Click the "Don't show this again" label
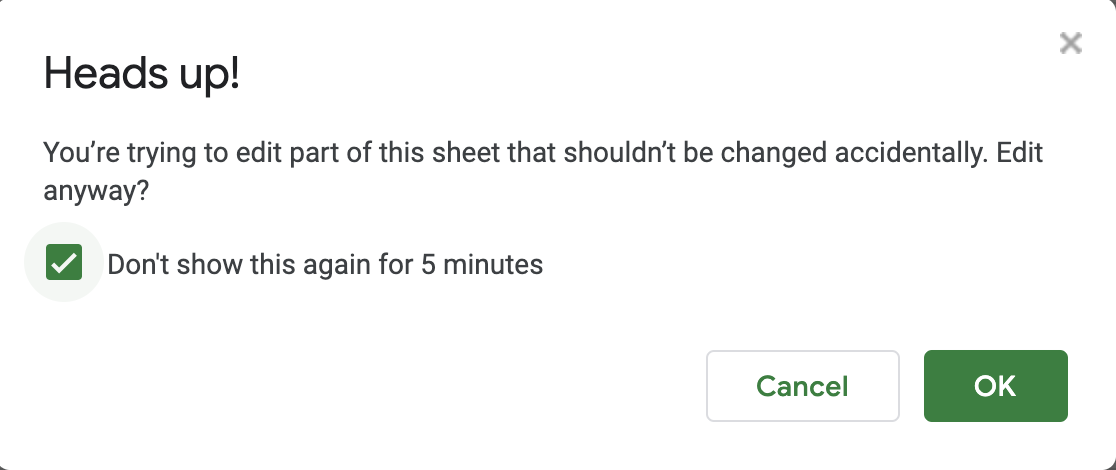 pyautogui.click(x=324, y=265)
